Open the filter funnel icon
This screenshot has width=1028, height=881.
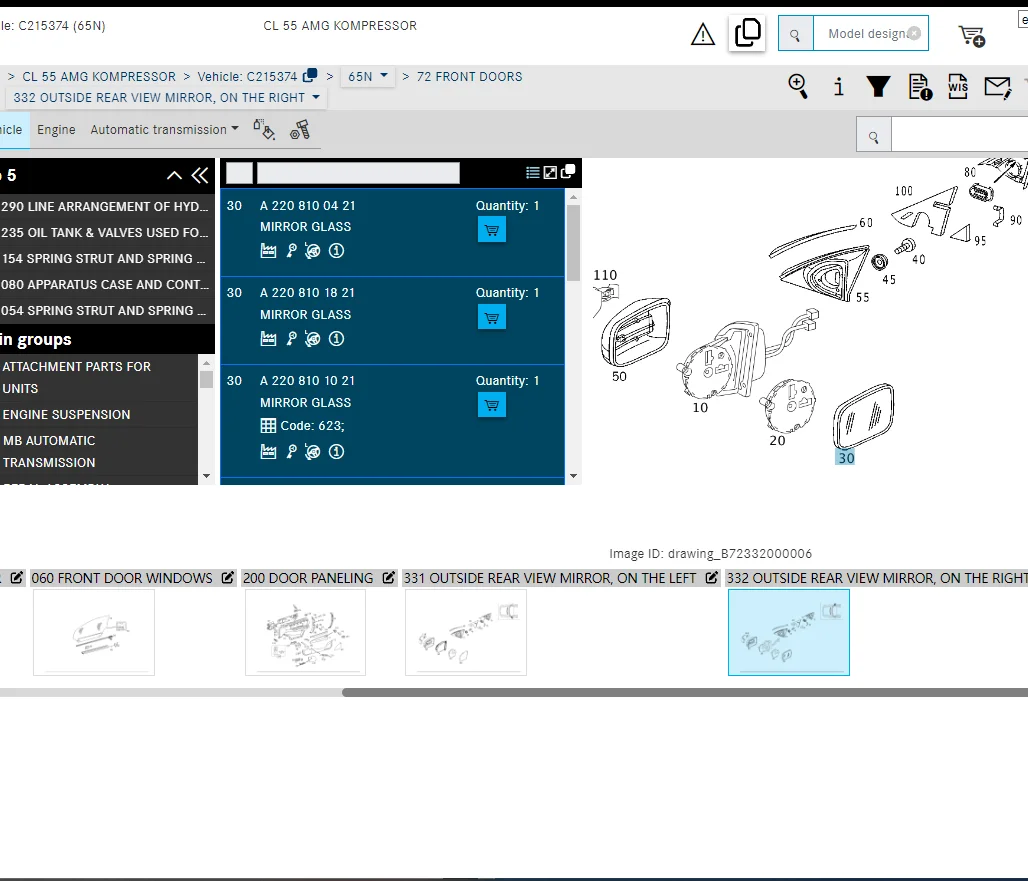[878, 87]
